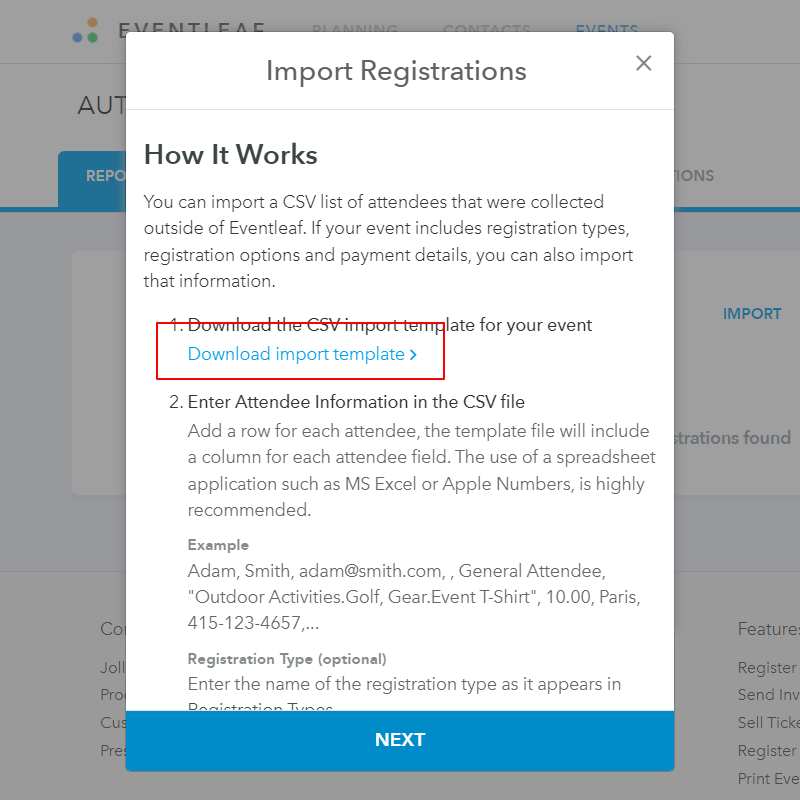This screenshot has height=800, width=800.
Task: Open the PLANNING navigation menu
Action: coord(354,30)
